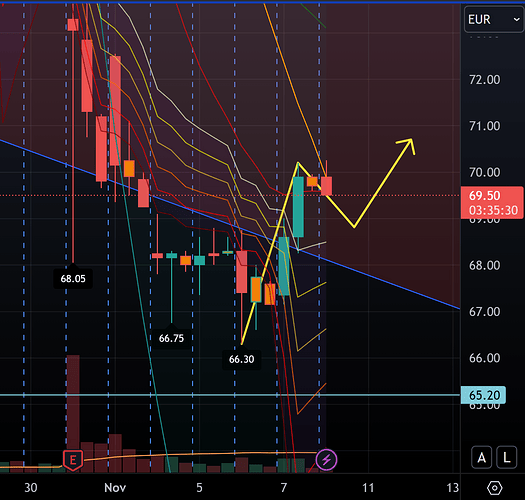Click the 30 date label on time axis
The height and width of the screenshot is (500, 525).
click(x=30, y=488)
